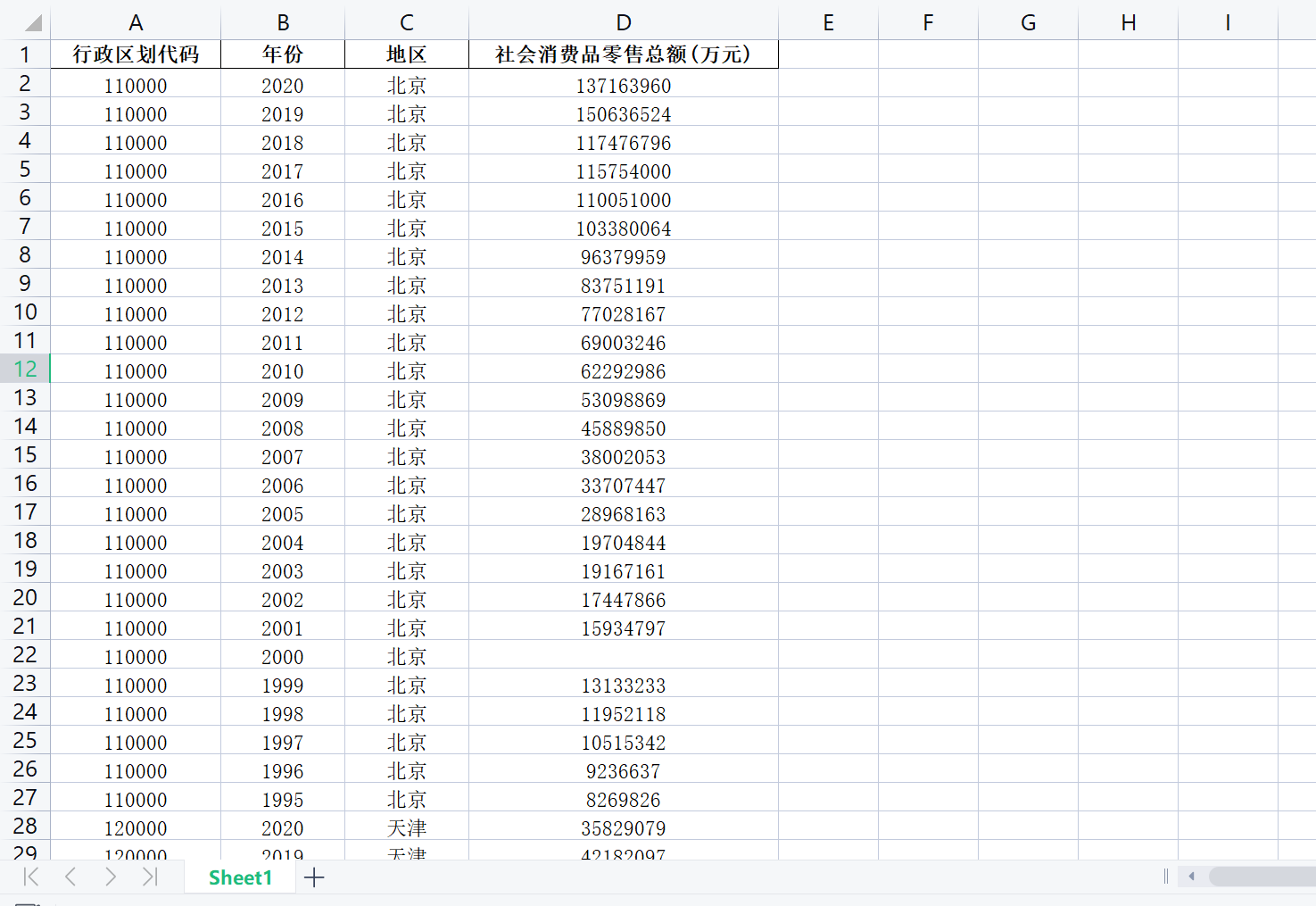Image resolution: width=1316 pixels, height=906 pixels.
Task: Click the horizontal scrollbar left arrow
Action: [1191, 877]
